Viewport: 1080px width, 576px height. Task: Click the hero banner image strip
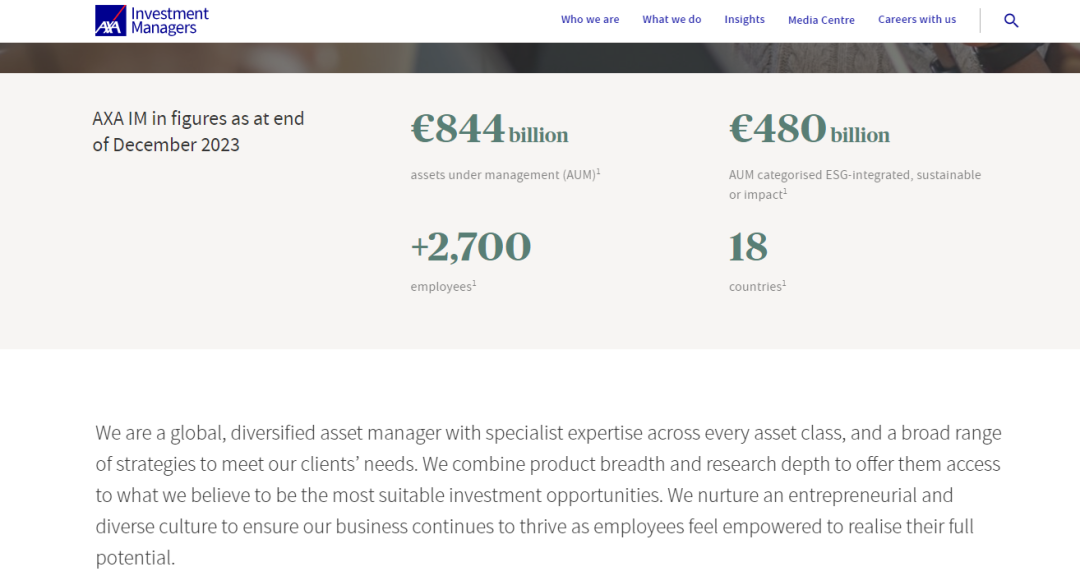tap(540, 58)
